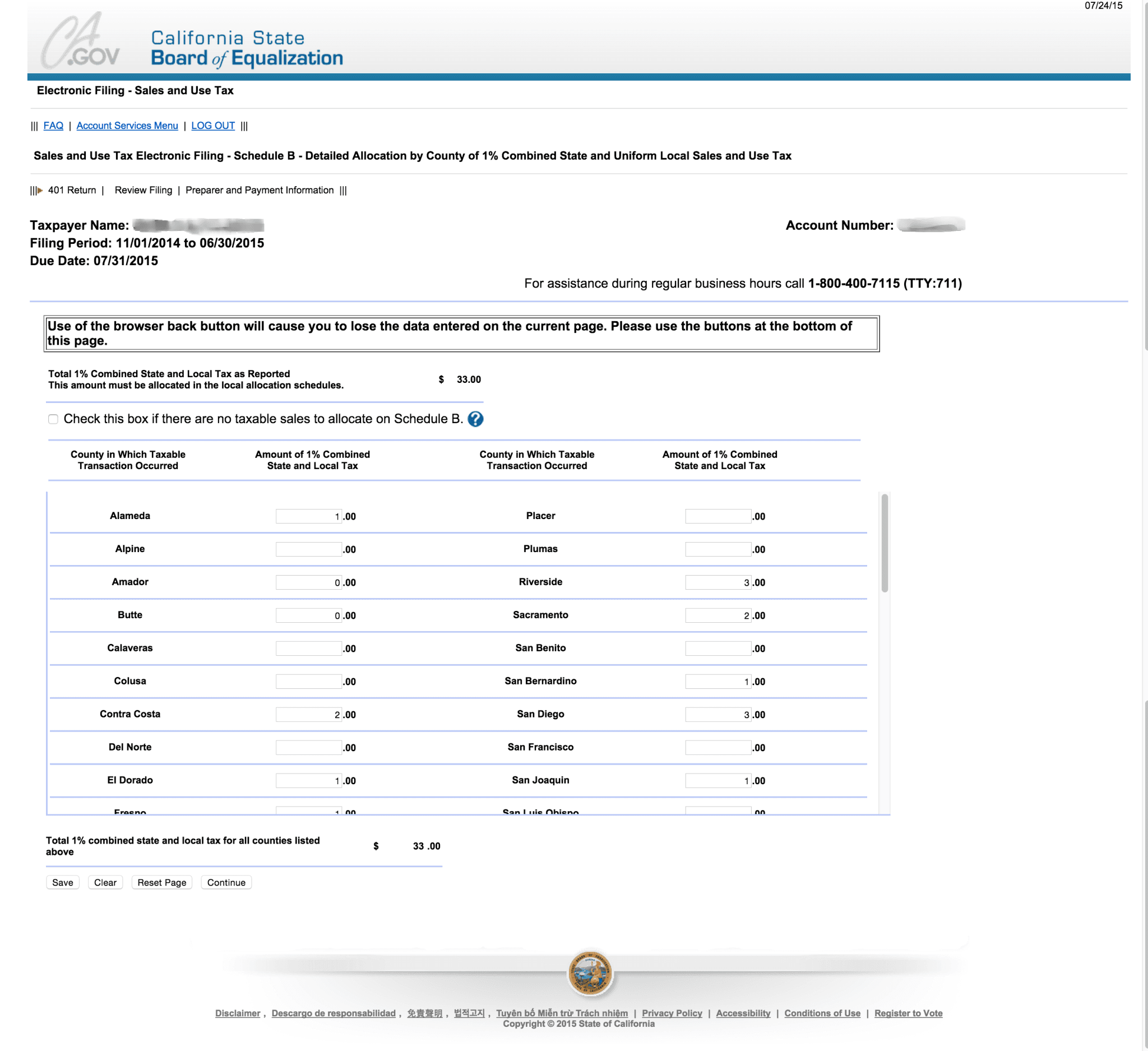Image resolution: width=1148 pixels, height=1051 pixels.
Task: Click the Alpine amount field
Action: pos(309,549)
